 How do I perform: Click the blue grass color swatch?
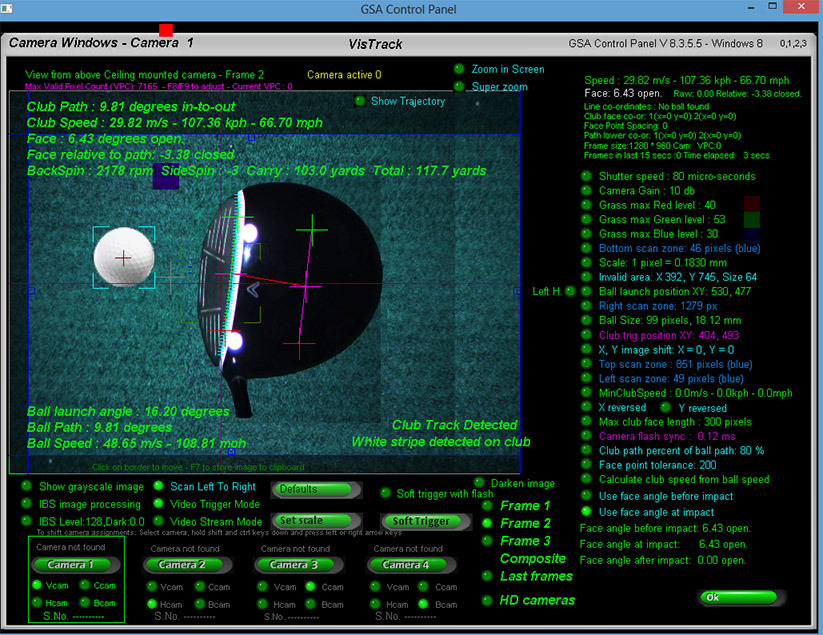pos(752,235)
